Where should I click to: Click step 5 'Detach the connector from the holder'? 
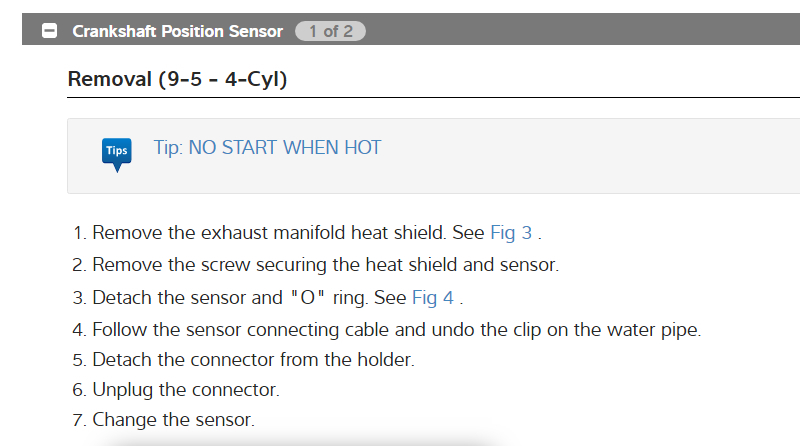coord(253,358)
